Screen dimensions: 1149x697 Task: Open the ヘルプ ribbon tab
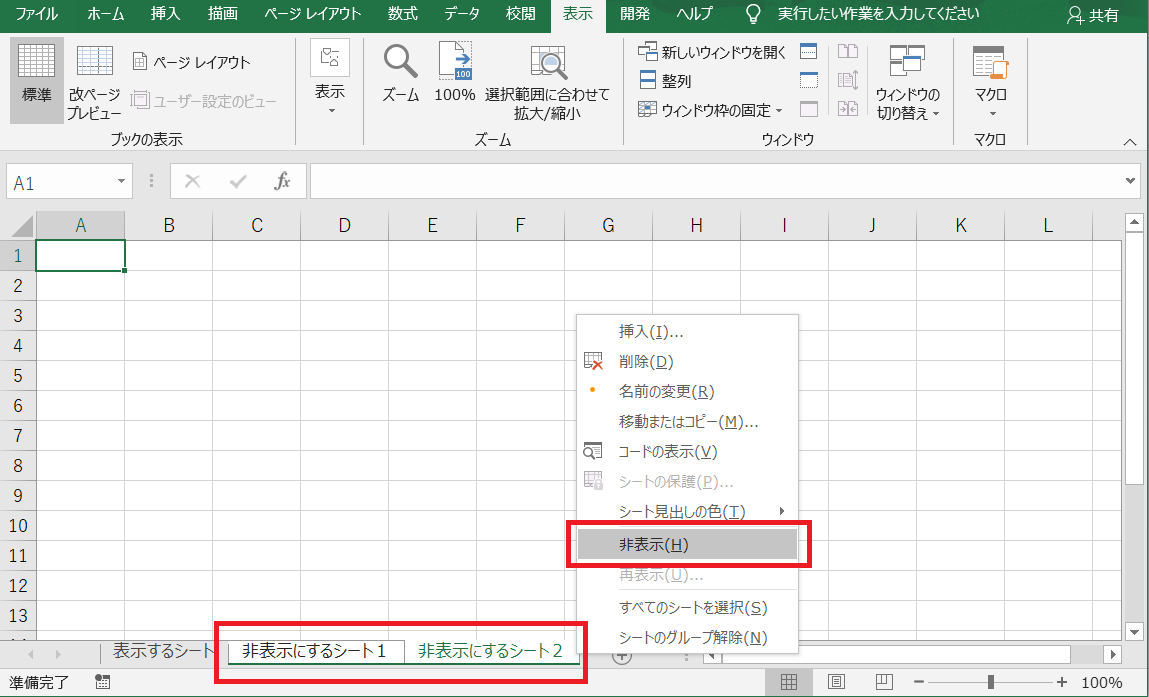(695, 14)
